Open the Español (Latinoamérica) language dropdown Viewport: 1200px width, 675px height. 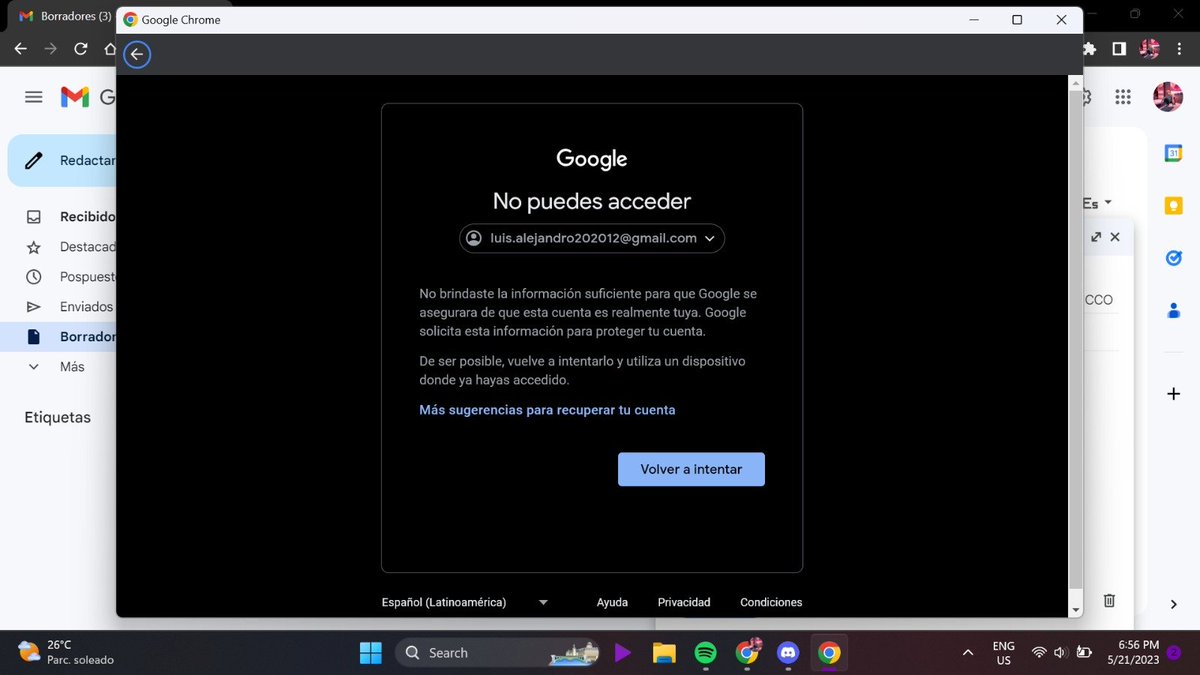(x=465, y=602)
